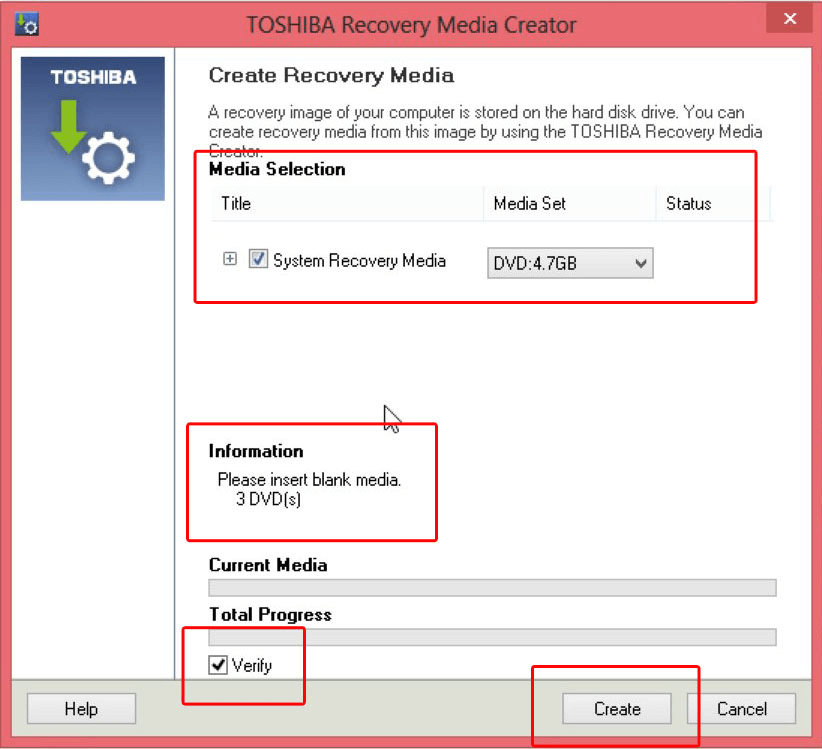
Task: Click the Recovery Media Creator title bar icon
Action: [26, 24]
